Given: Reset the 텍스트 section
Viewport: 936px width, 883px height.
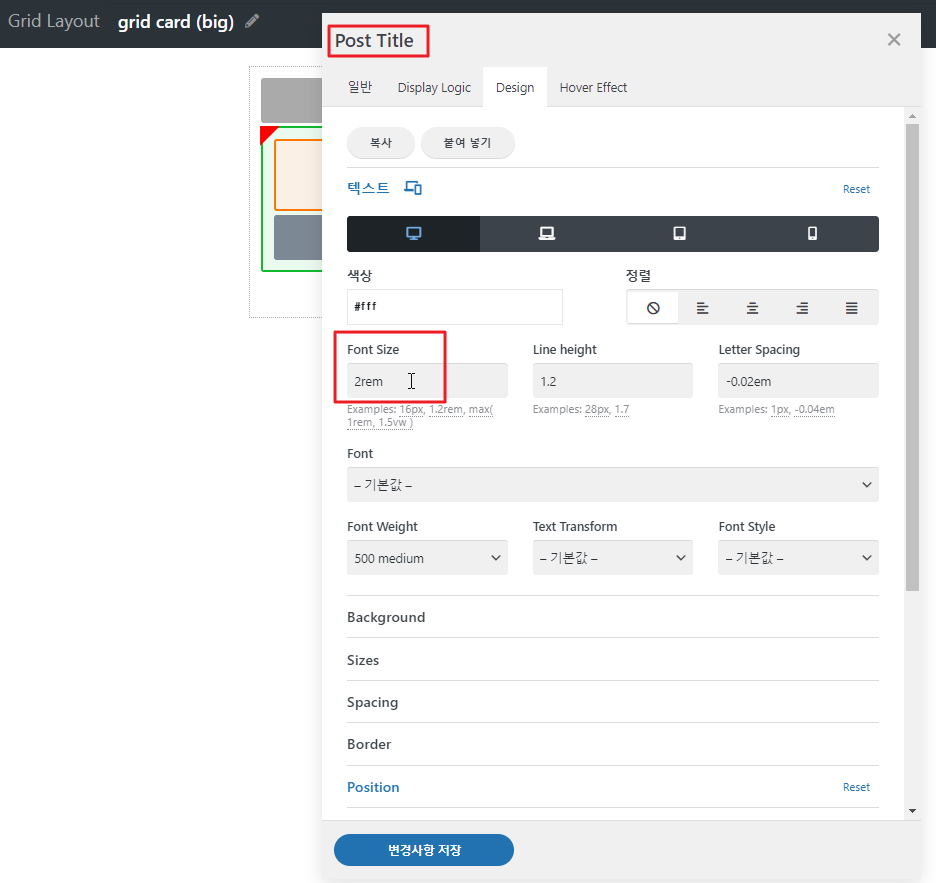Looking at the screenshot, I should [x=856, y=189].
